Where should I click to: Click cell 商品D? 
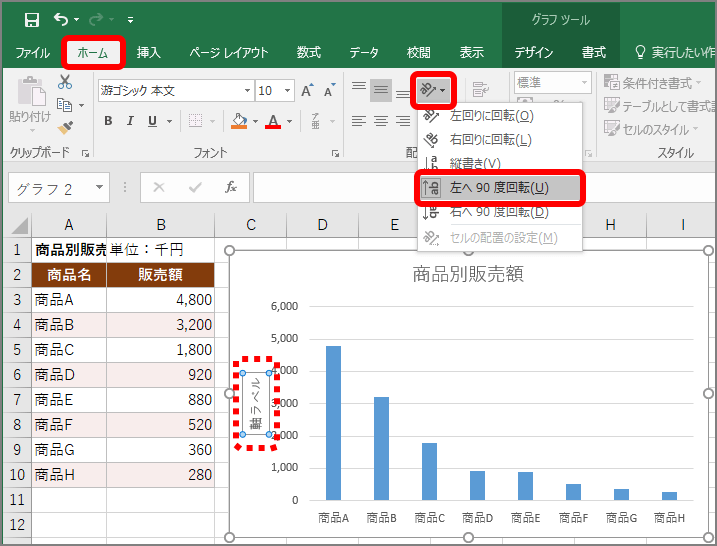click(x=69, y=375)
